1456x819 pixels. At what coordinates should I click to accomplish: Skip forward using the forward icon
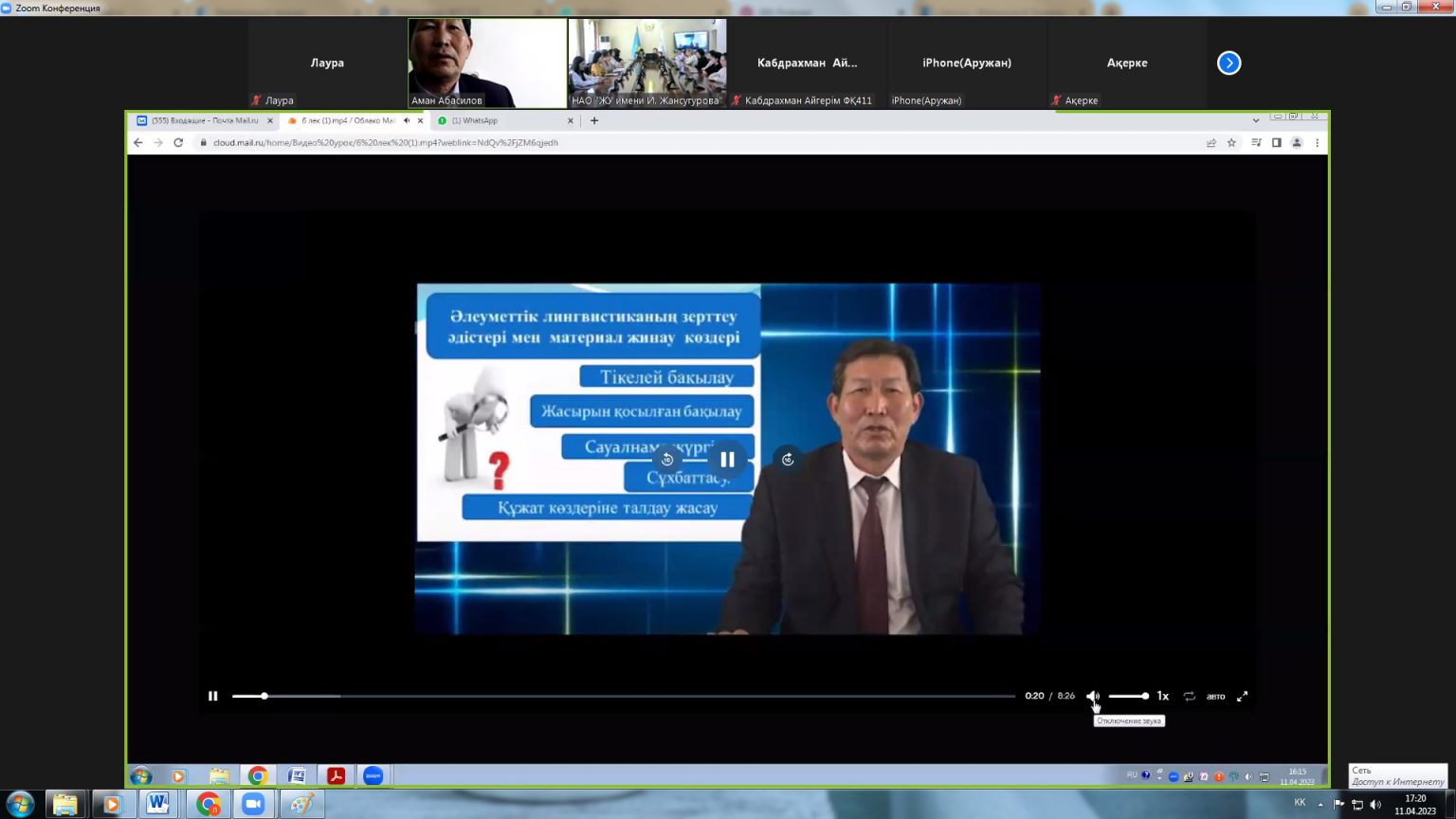[x=788, y=460]
